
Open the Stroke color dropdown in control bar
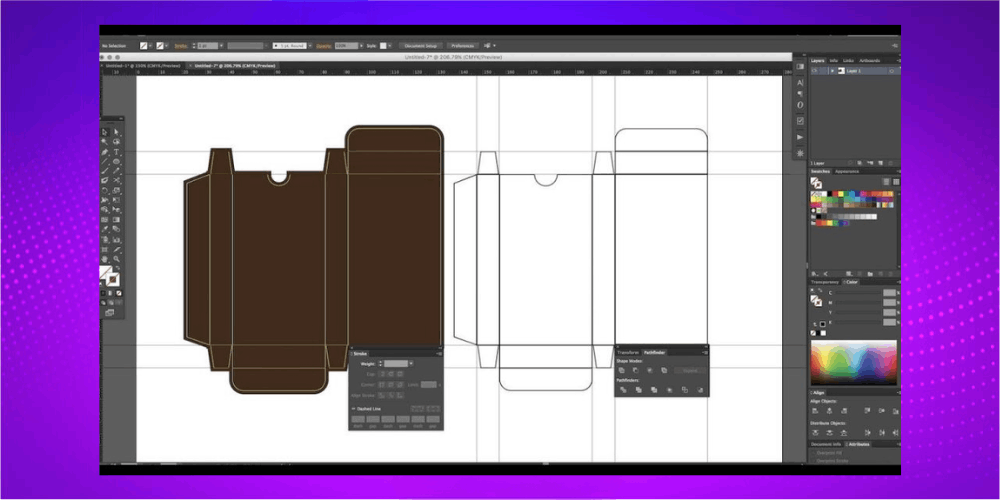point(166,46)
